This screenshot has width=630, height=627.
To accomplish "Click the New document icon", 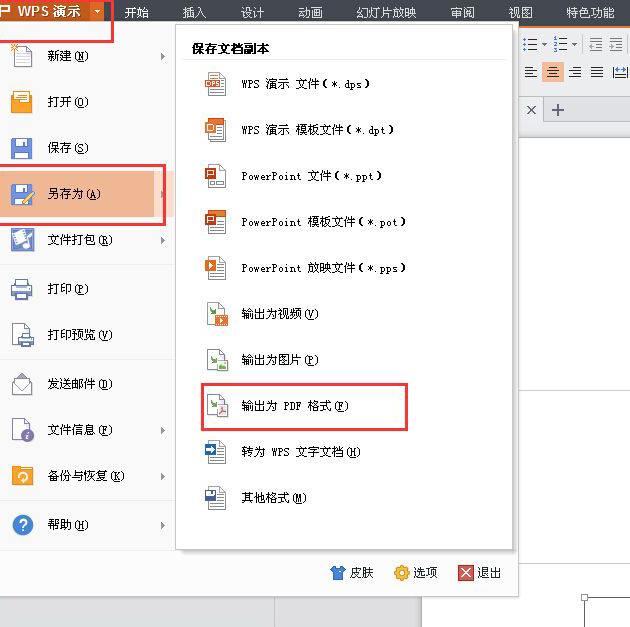I will [x=22, y=55].
